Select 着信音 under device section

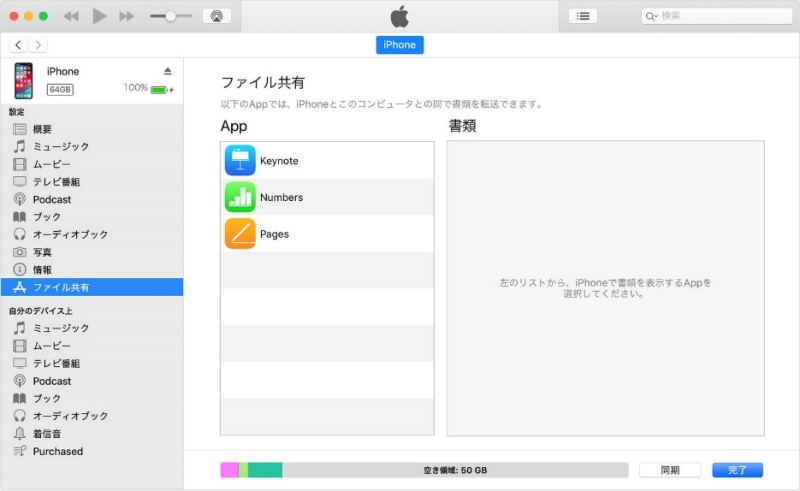pyautogui.click(x=46, y=433)
